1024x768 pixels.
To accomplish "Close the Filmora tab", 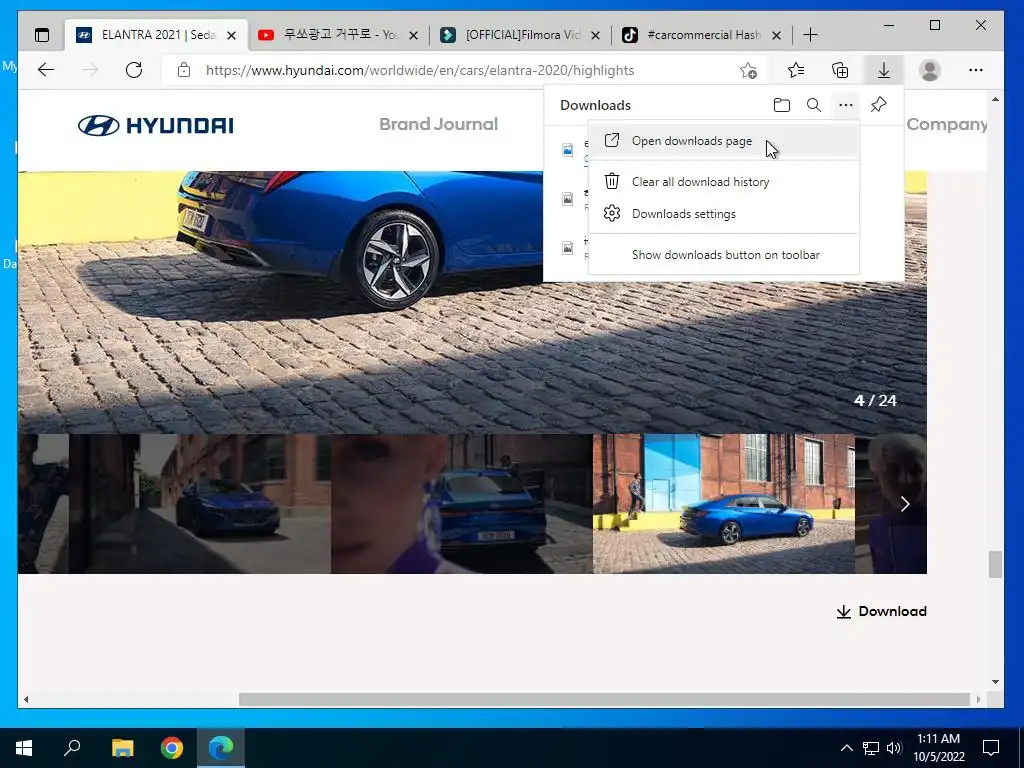I will [595, 35].
